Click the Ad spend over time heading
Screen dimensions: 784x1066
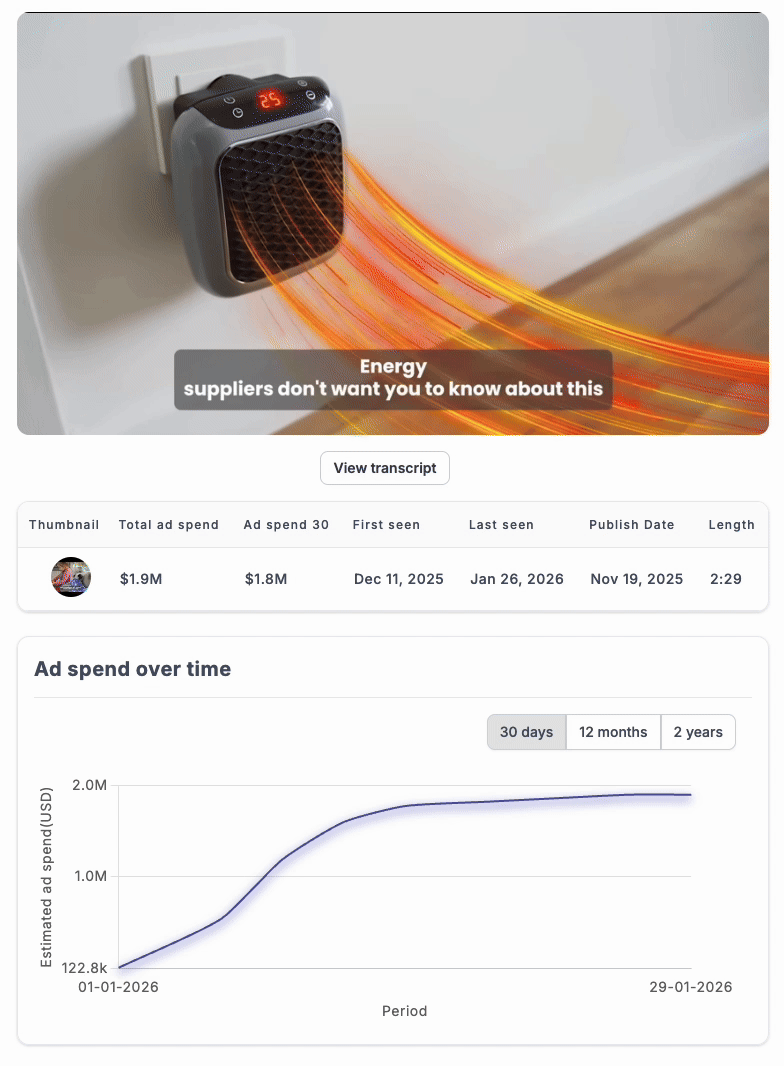pyautogui.click(x=133, y=669)
